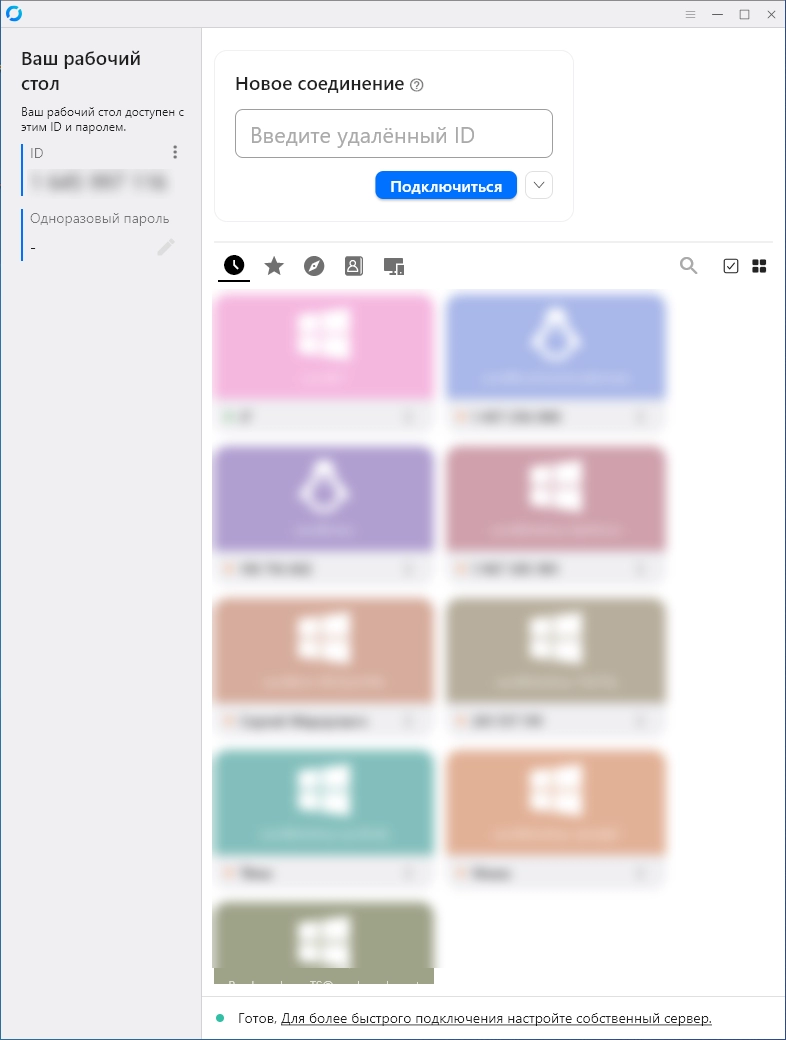Select the olive-green Windows session card
786x1040 pixels.
(323, 942)
